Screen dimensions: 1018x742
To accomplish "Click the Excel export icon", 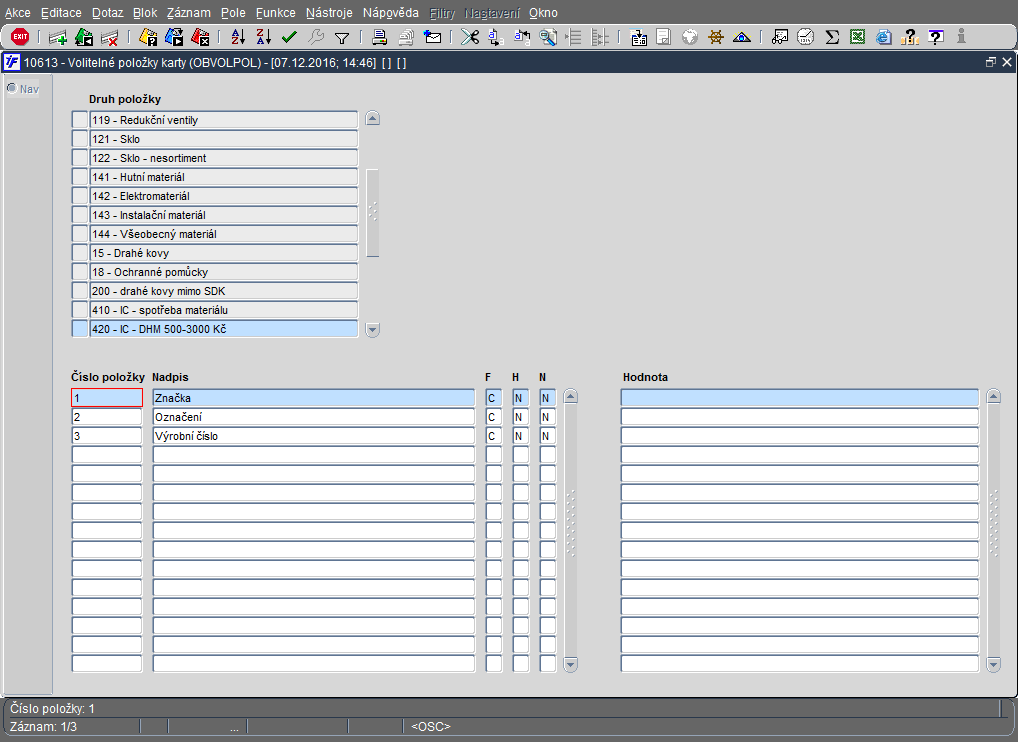I will point(857,37).
